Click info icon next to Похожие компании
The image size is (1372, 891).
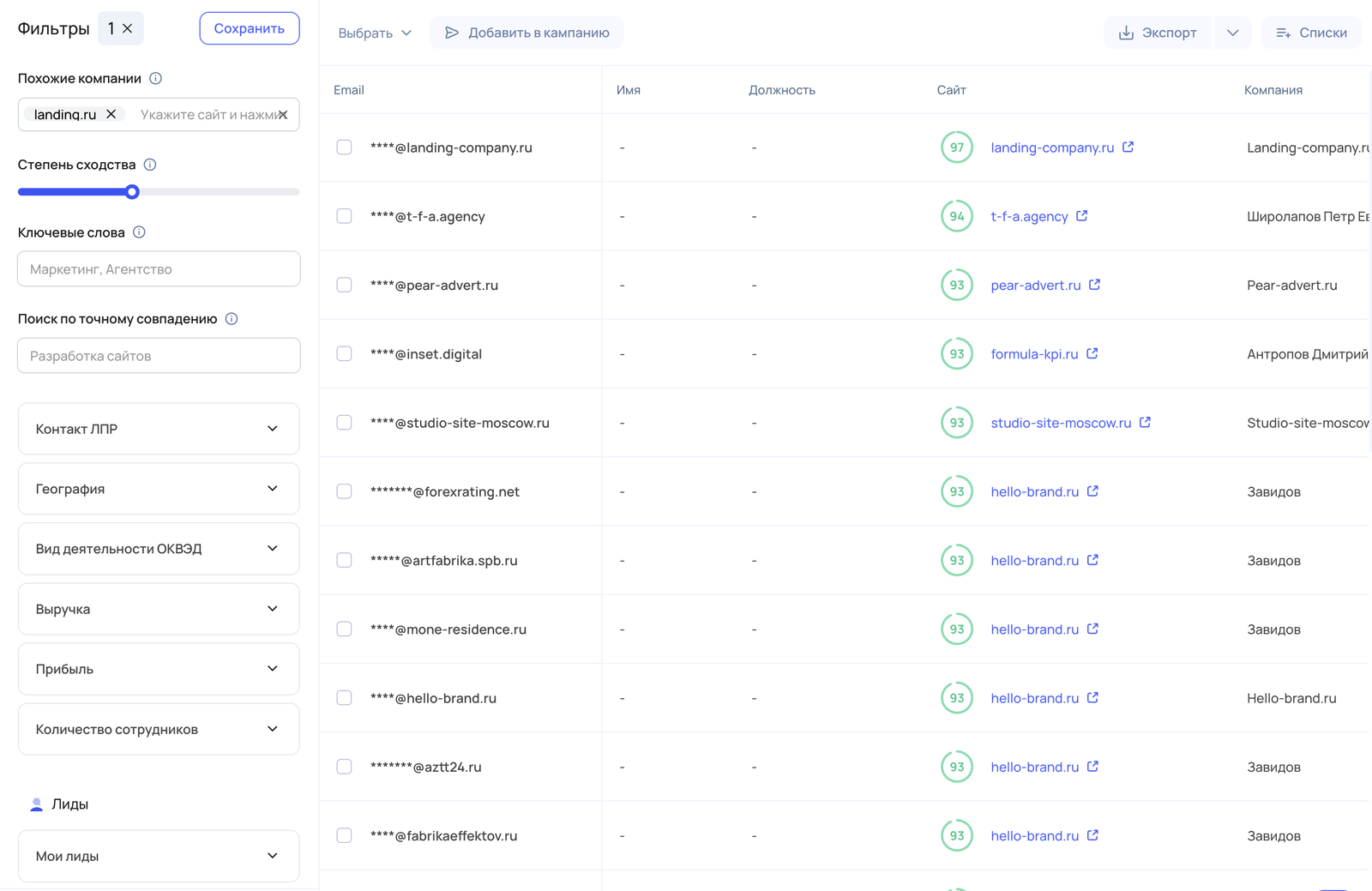(155, 78)
